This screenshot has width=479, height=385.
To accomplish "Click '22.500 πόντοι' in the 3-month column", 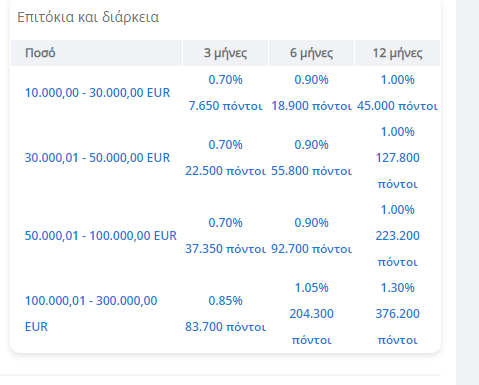I will pos(225,171).
